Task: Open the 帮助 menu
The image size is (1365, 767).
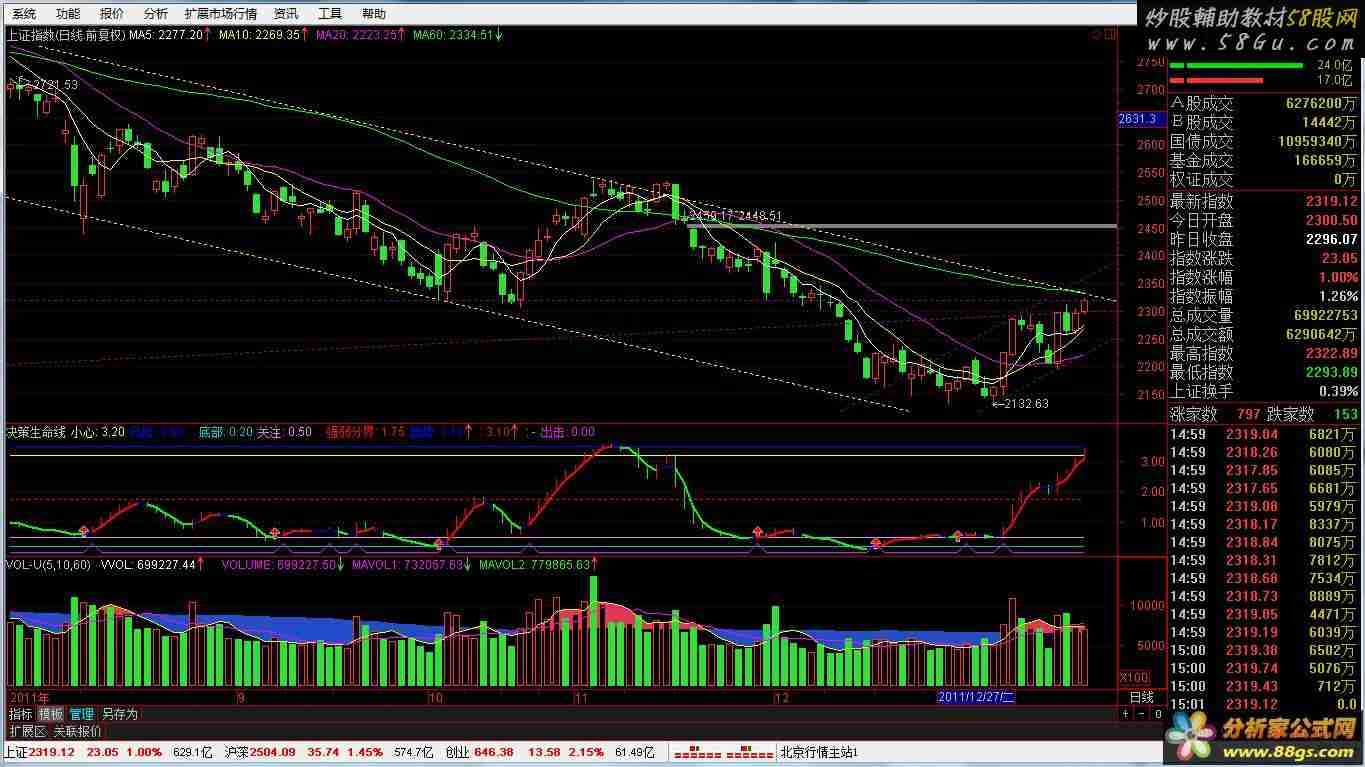Action: point(374,13)
